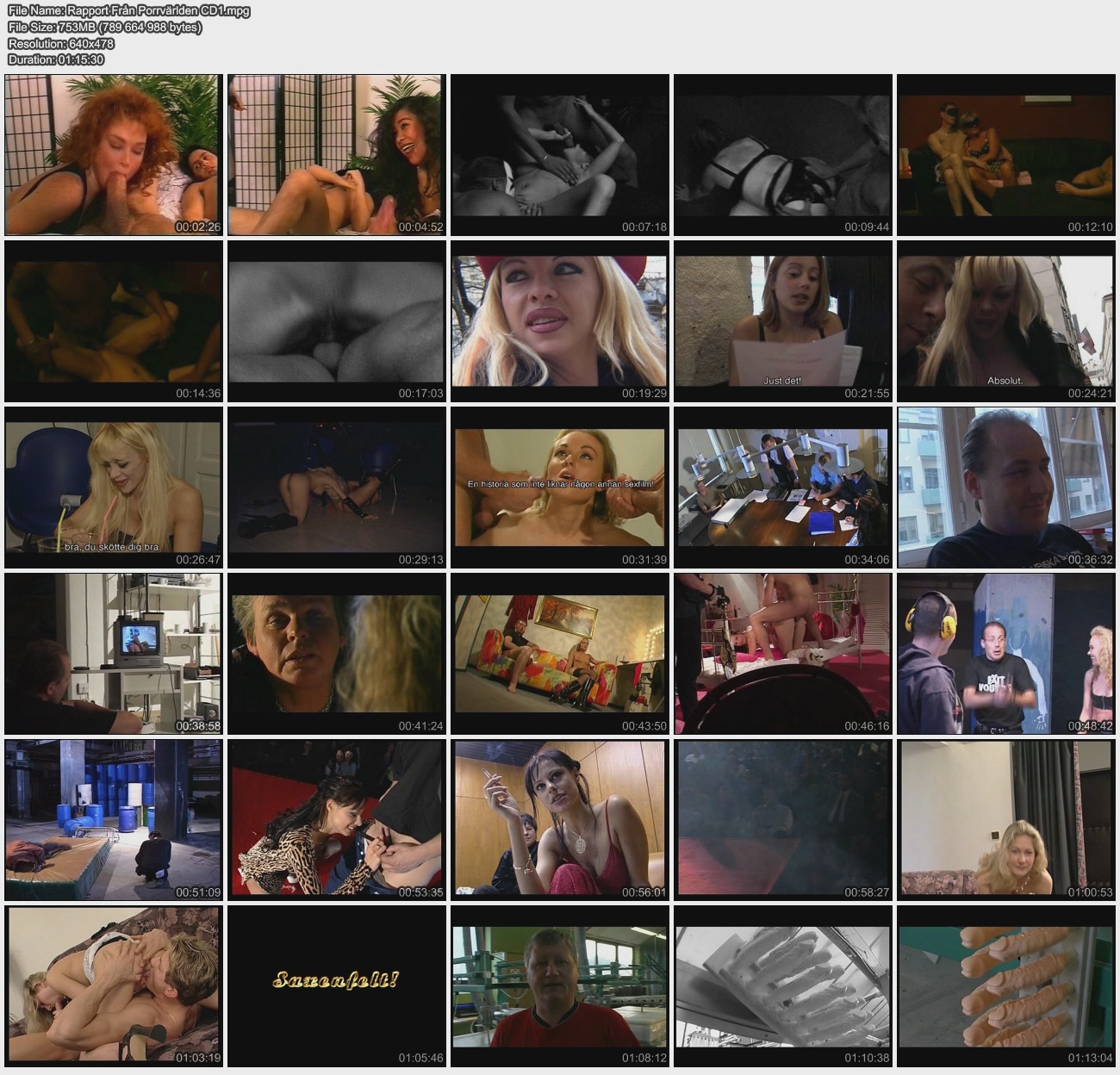Open the blue barrels warehouse thumbnail at 00:51:09
This screenshot has width=1120, height=1075.
pos(114,820)
